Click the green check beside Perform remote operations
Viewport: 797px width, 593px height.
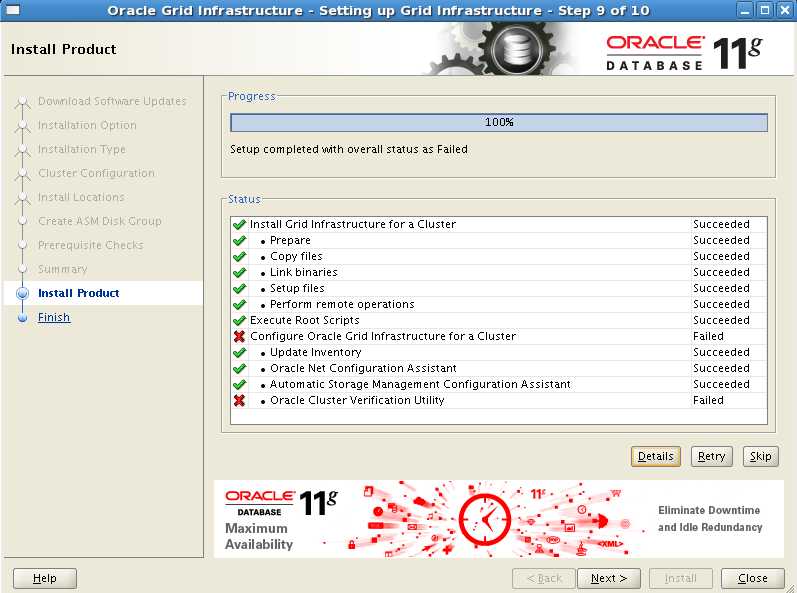point(239,304)
